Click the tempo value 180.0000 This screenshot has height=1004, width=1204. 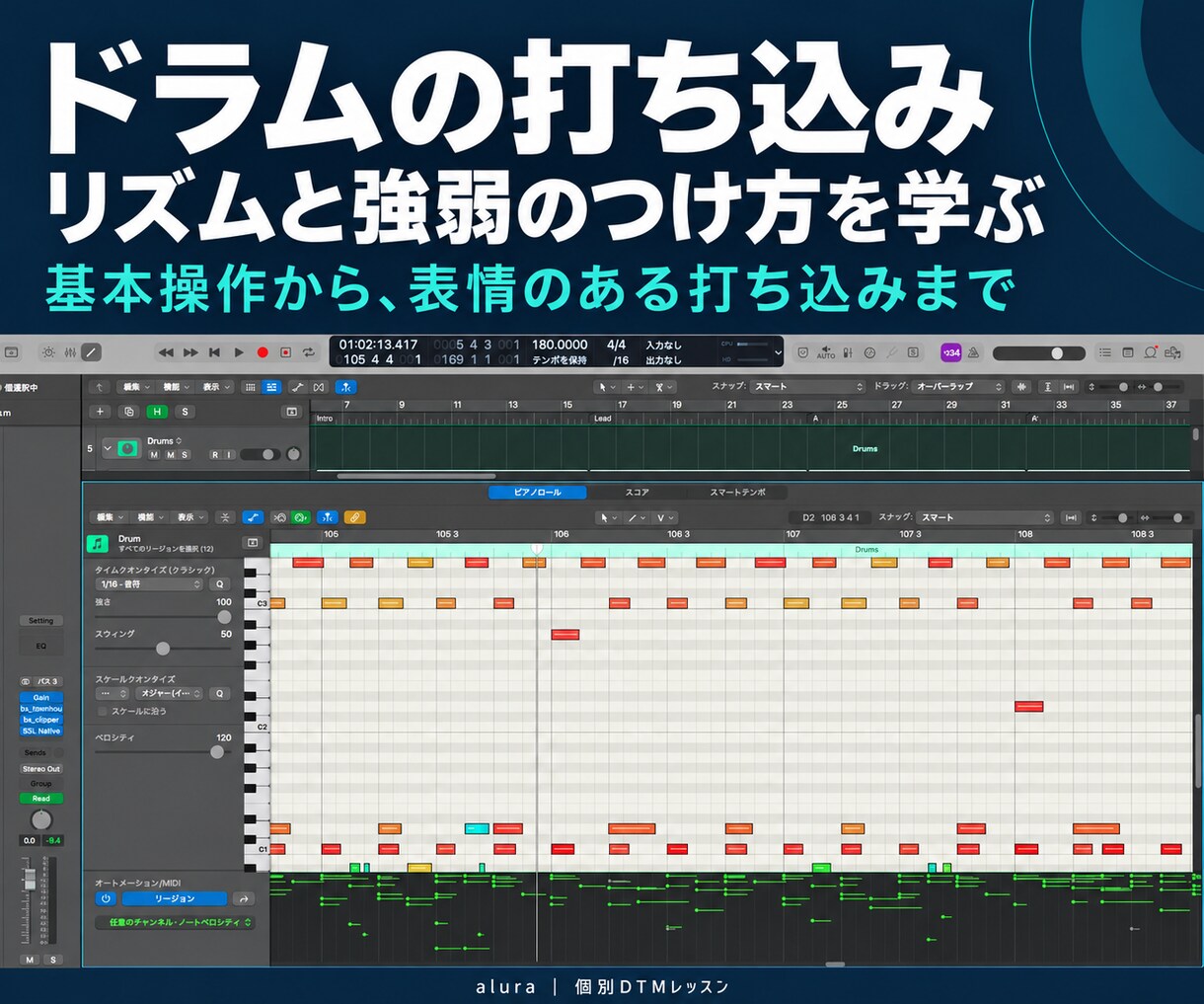560,345
